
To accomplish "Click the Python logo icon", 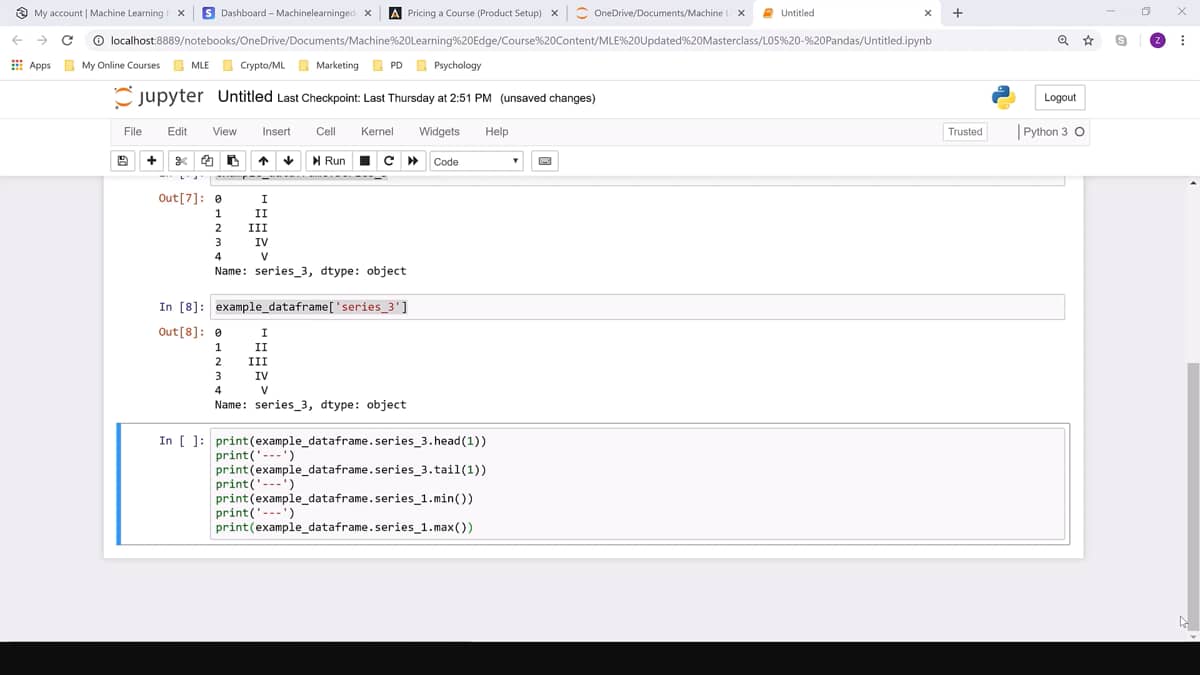I will [1004, 97].
